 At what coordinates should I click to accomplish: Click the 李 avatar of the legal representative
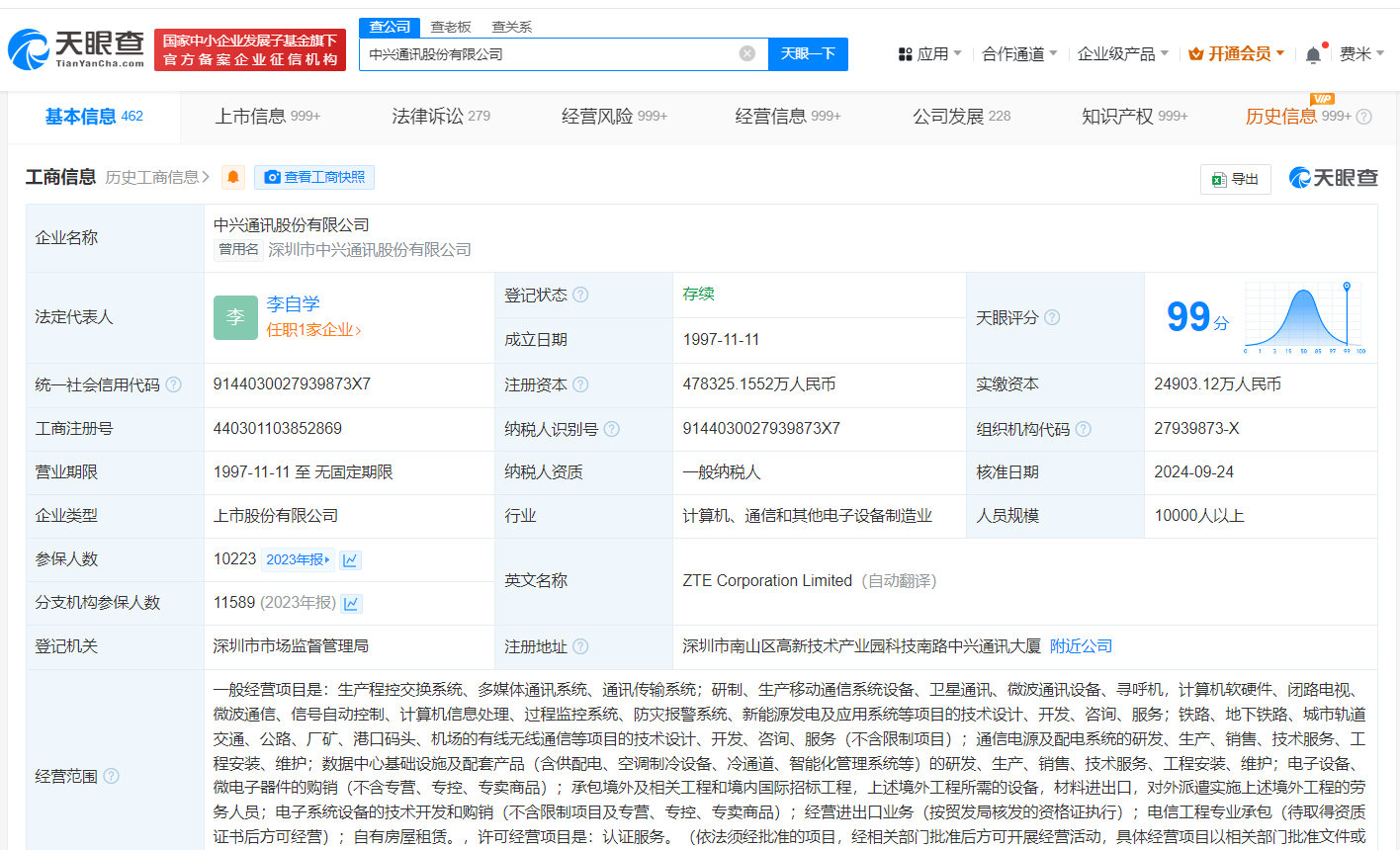point(235,317)
